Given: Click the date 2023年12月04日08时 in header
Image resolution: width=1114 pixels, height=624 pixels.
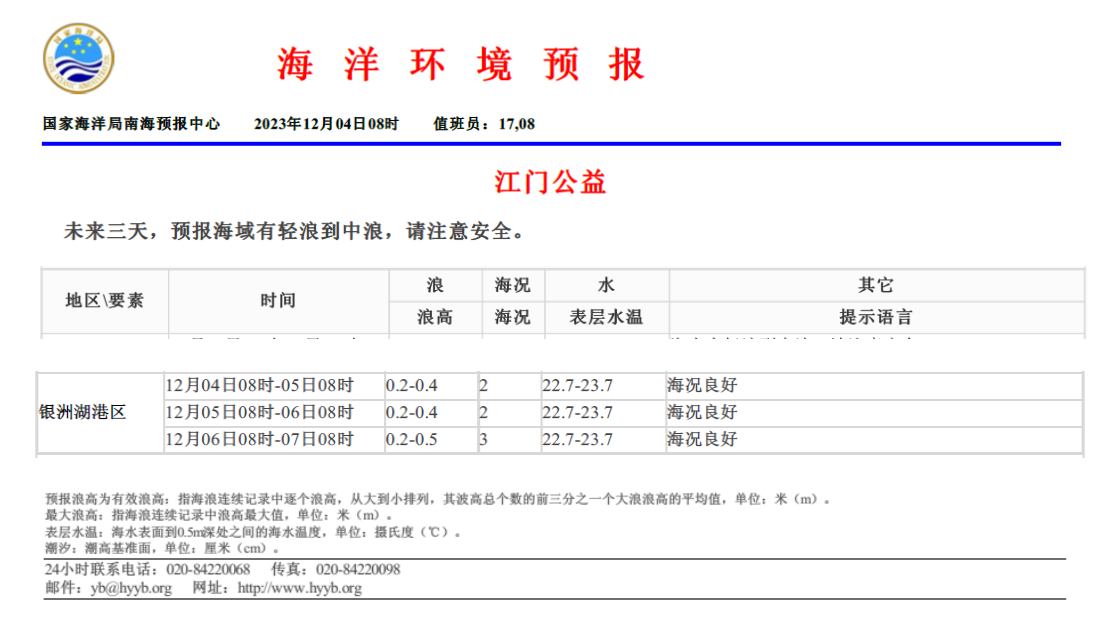Looking at the screenshot, I should tap(326, 124).
